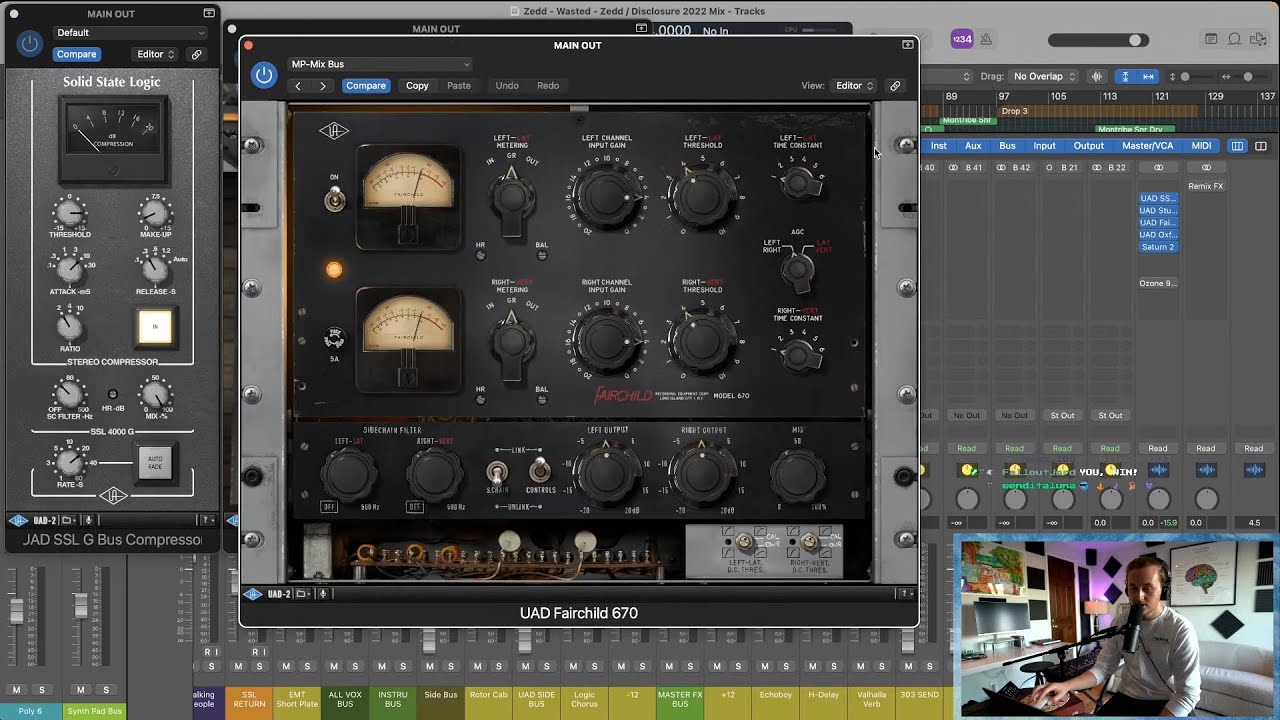Click the Right-Vert metering selector knob

tap(511, 341)
